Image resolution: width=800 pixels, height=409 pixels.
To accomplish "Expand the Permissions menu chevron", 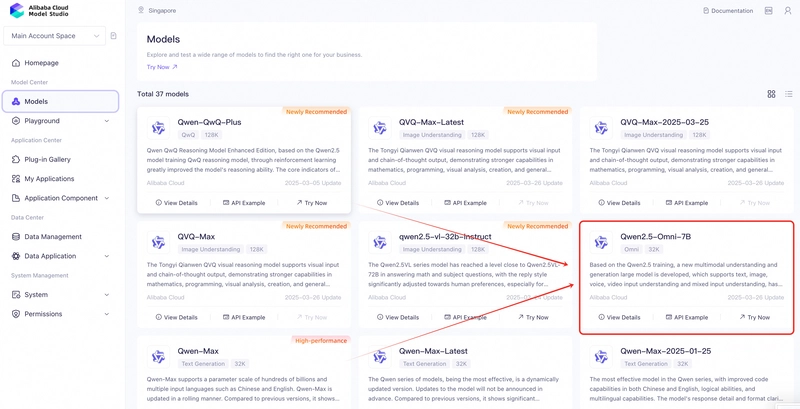I will pyautogui.click(x=107, y=314).
